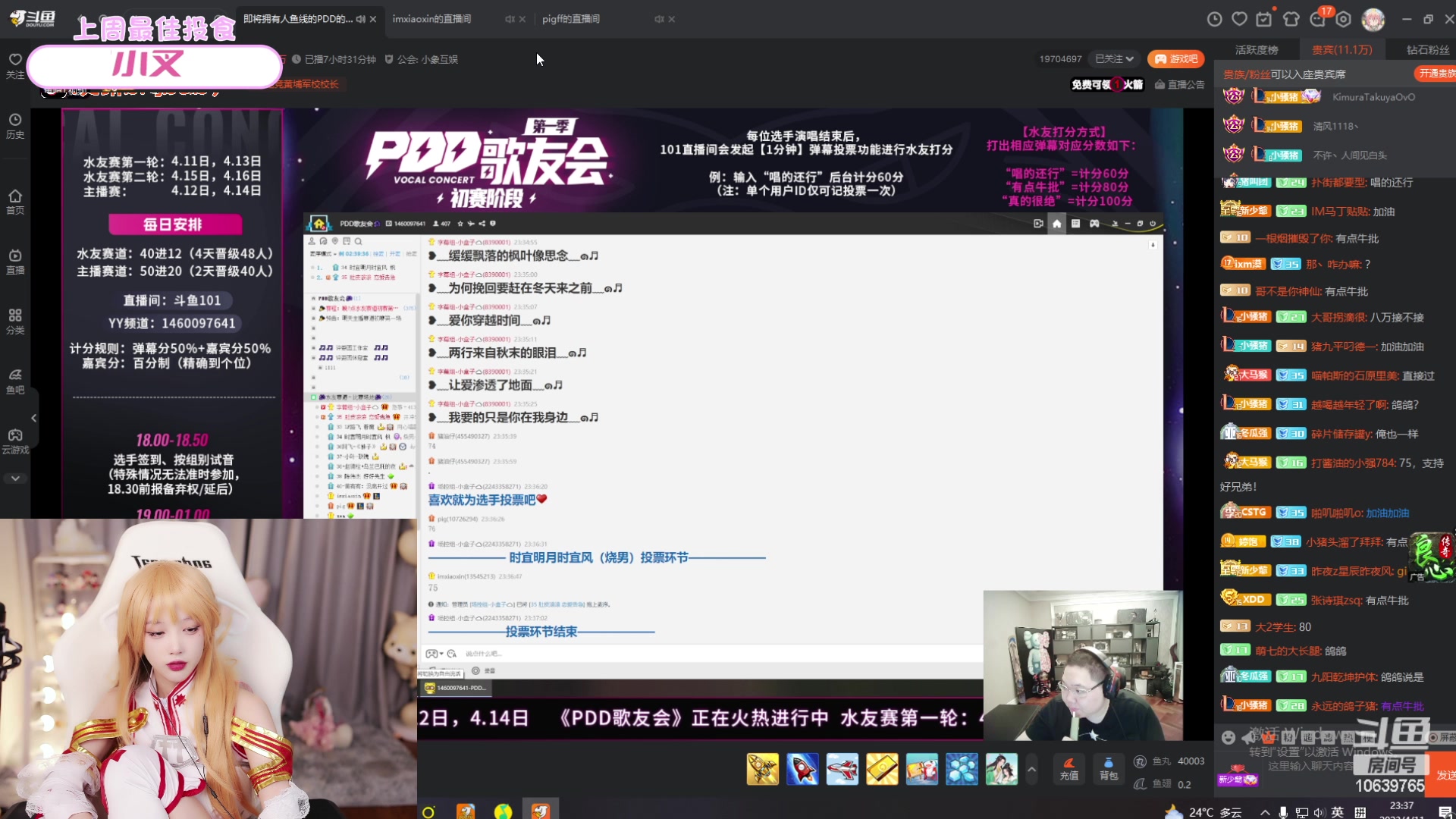Click the 充值 recharge button
Viewport: 1456px width, 819px height.
pyautogui.click(x=1068, y=769)
